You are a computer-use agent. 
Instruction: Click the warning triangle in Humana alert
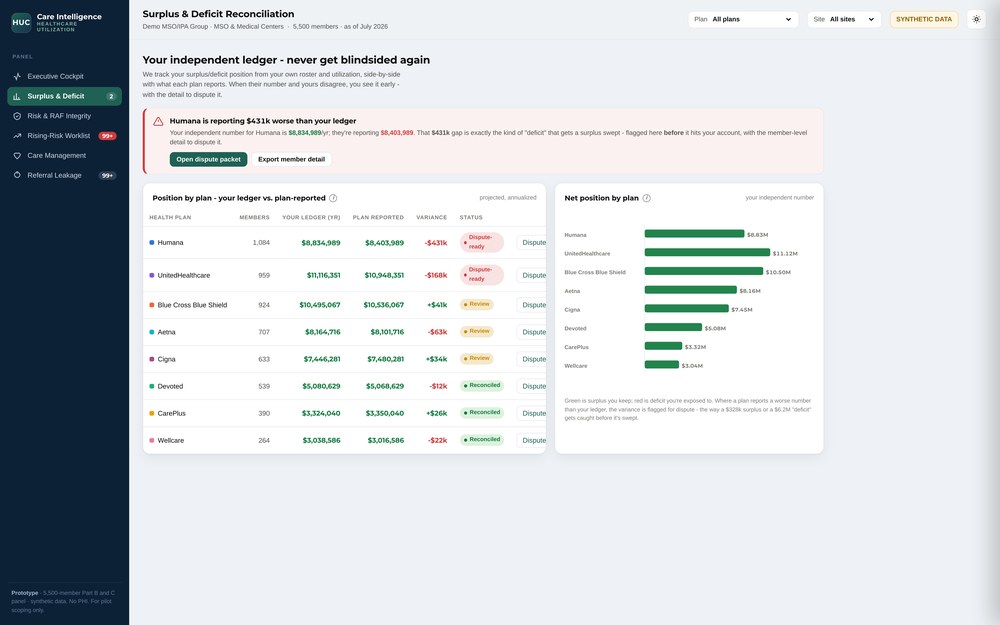click(158, 121)
